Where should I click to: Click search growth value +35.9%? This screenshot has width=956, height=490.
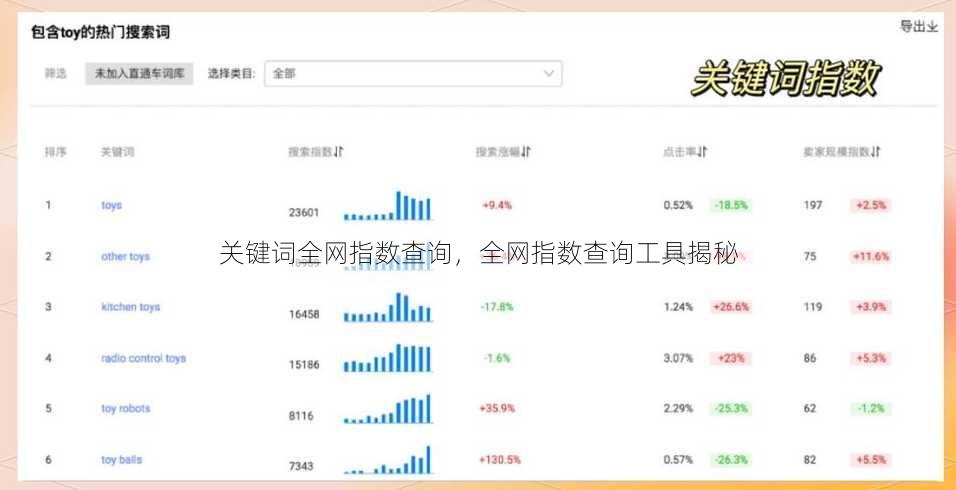point(497,408)
